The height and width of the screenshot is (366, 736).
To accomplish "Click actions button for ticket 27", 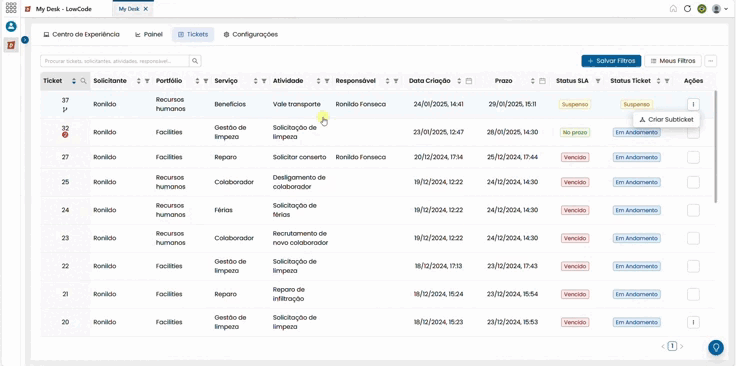I will click(693, 157).
